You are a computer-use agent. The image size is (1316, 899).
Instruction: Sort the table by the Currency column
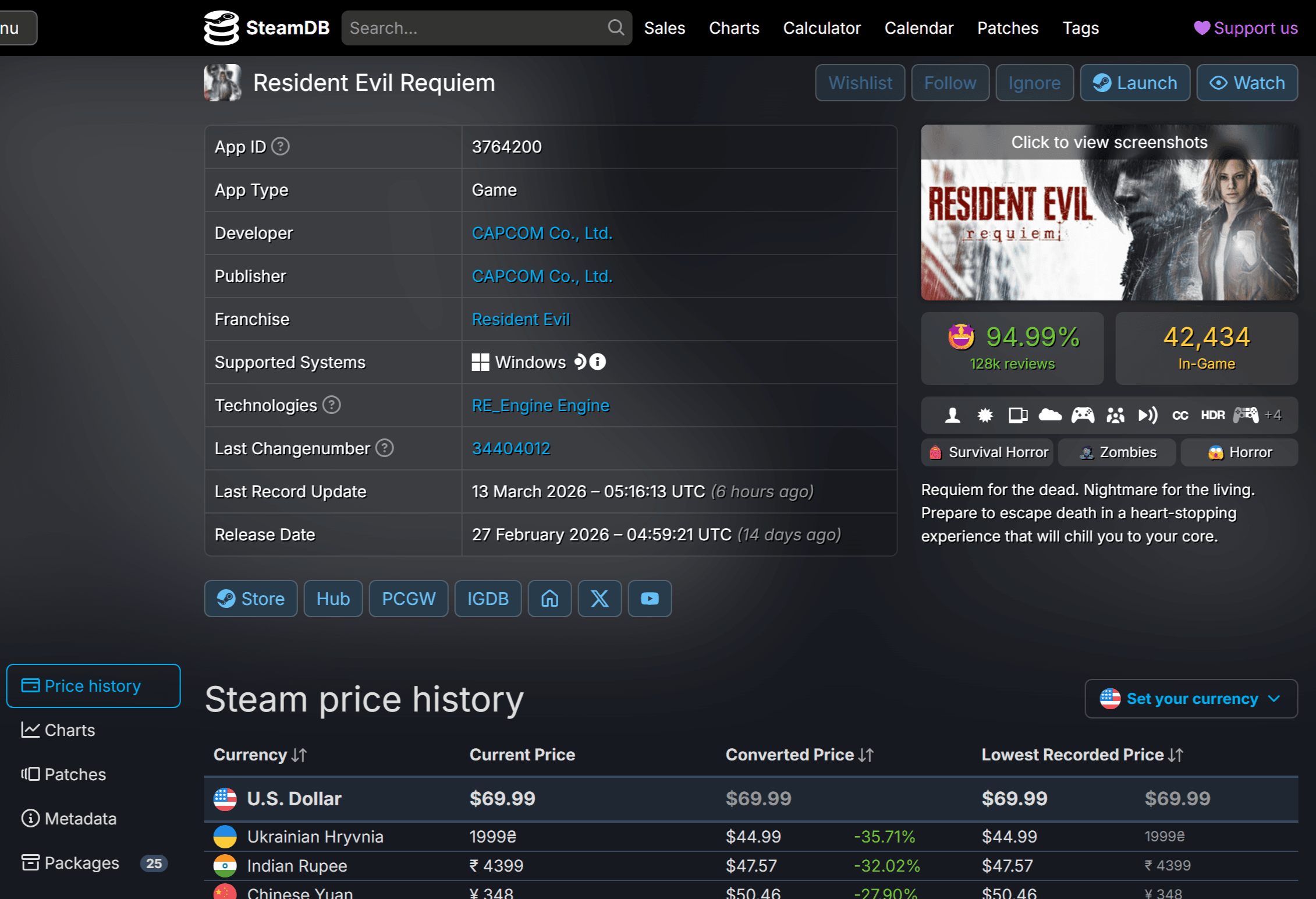tap(260, 755)
